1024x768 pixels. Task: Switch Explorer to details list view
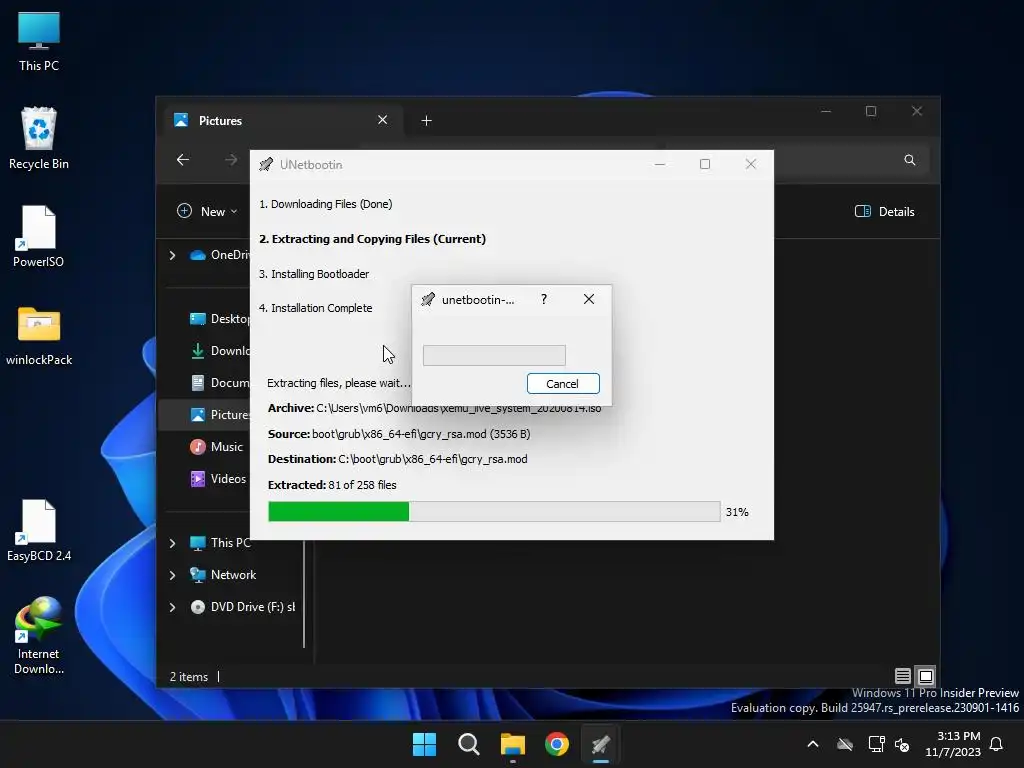903,676
